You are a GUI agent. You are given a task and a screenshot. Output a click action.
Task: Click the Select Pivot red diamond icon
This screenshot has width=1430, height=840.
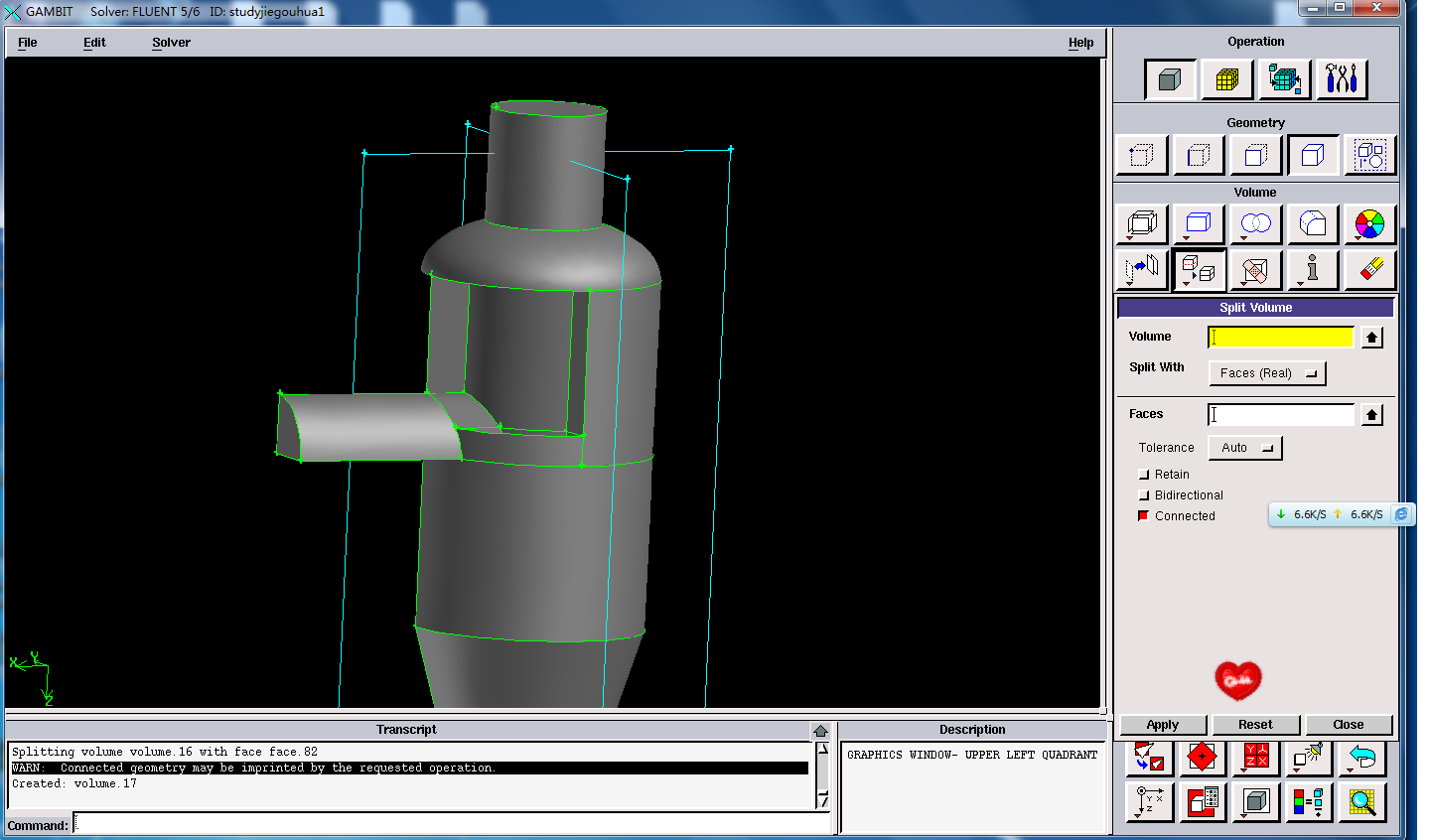pyautogui.click(x=1203, y=759)
